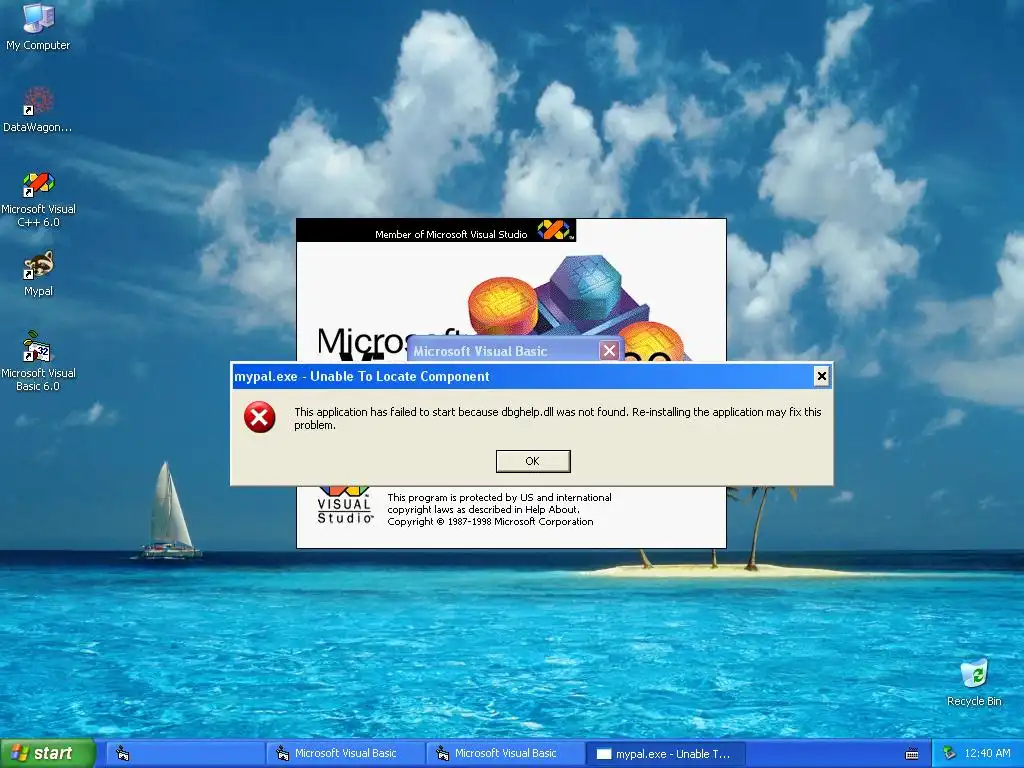The width and height of the screenshot is (1024, 768).
Task: Open the Start menu
Action: 47,754
